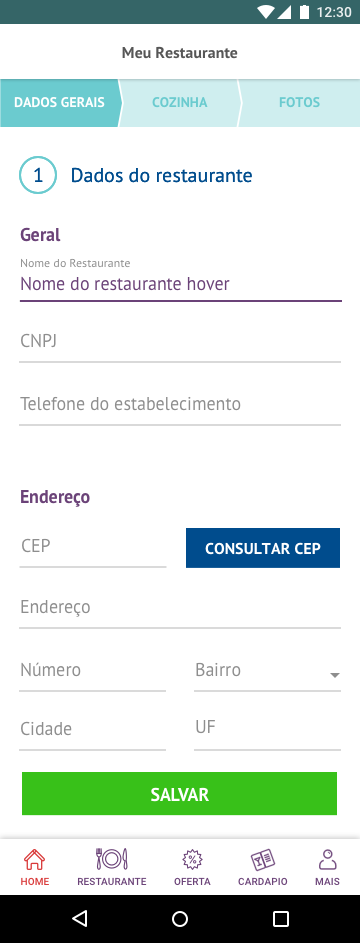Screen dimensions: 360x943
Task: Focus the Telefone do estabelecimento field
Action: pos(180,405)
